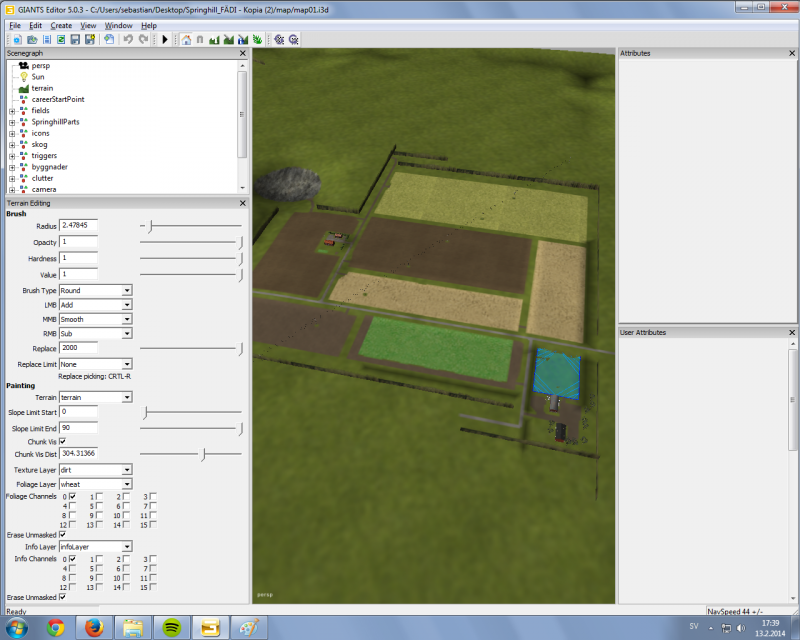This screenshot has width=800, height=640.
Task: Click the last toolbar gear icon
Action: pos(294,39)
